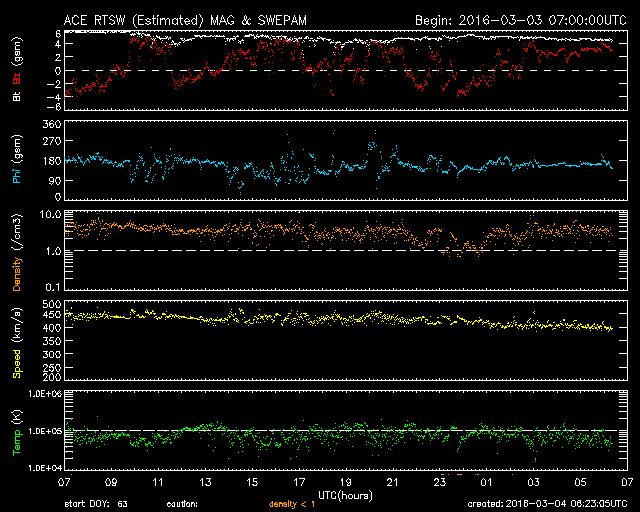Click the '13' hour label on the time axis
The image size is (640, 512).
point(205,482)
